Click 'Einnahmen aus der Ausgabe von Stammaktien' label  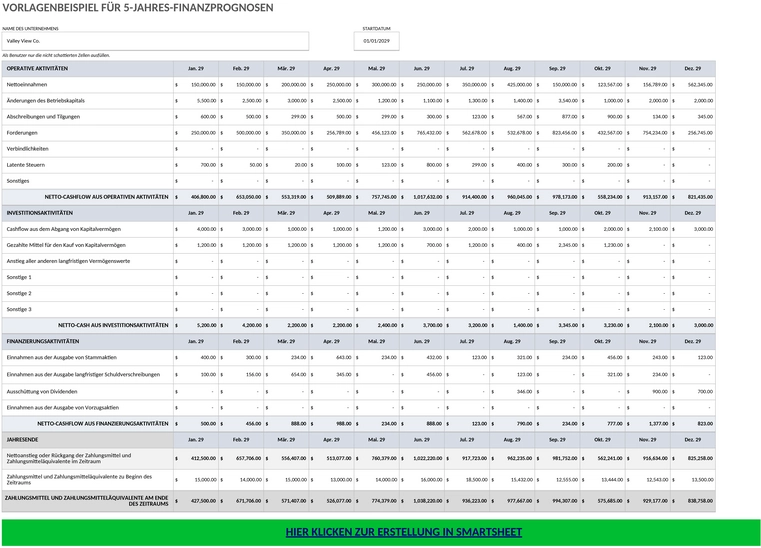click(62, 357)
